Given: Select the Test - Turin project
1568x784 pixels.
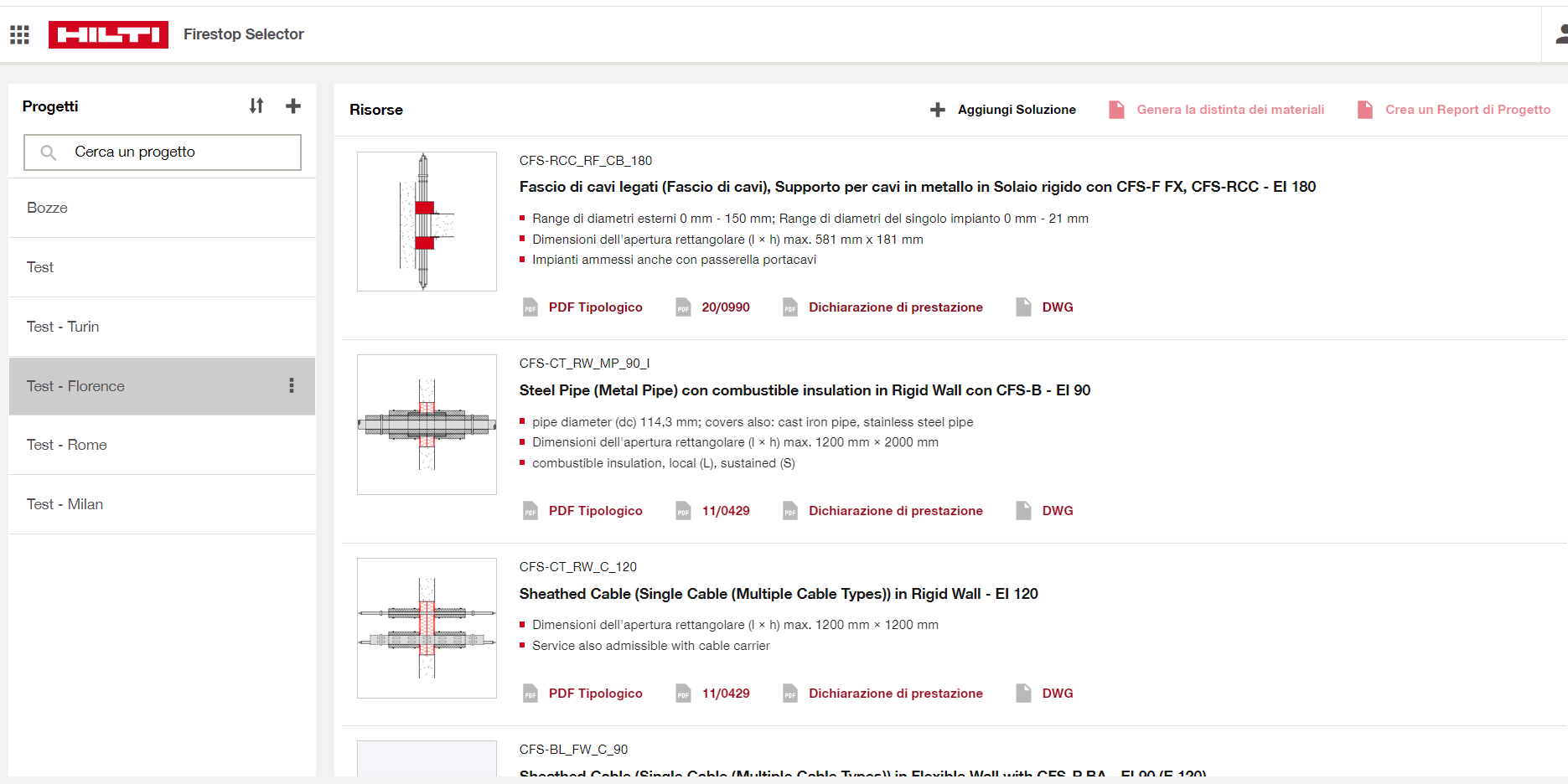Looking at the screenshot, I should coord(63,327).
